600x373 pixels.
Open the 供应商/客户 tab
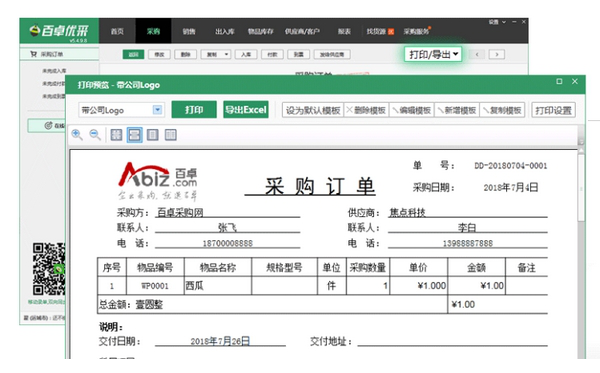coord(302,31)
